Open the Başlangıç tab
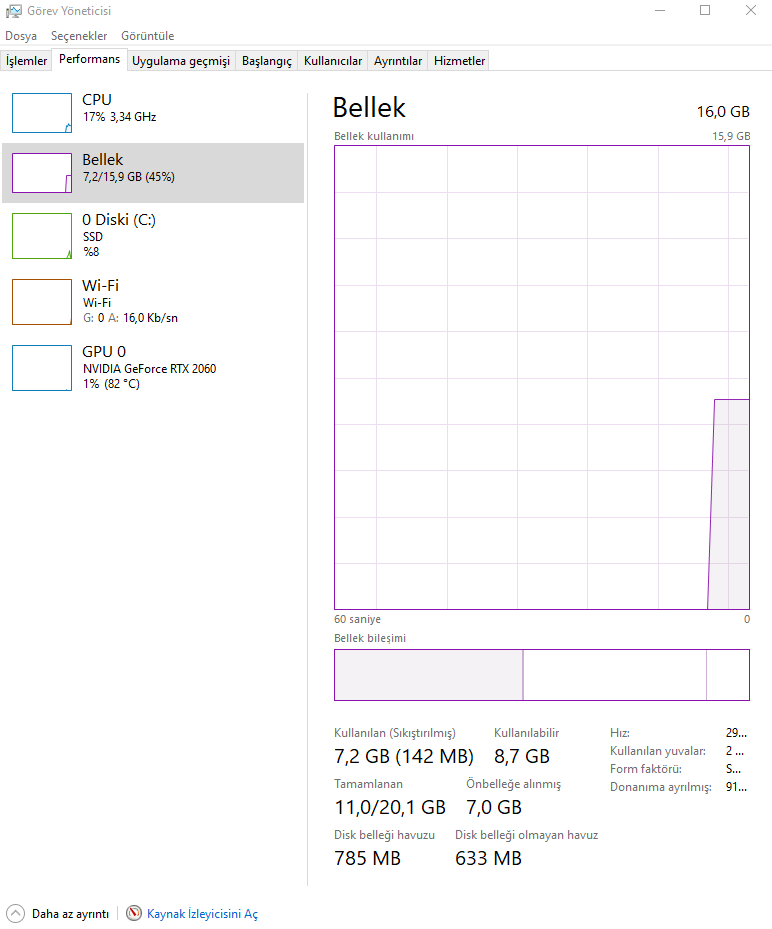 coord(269,61)
